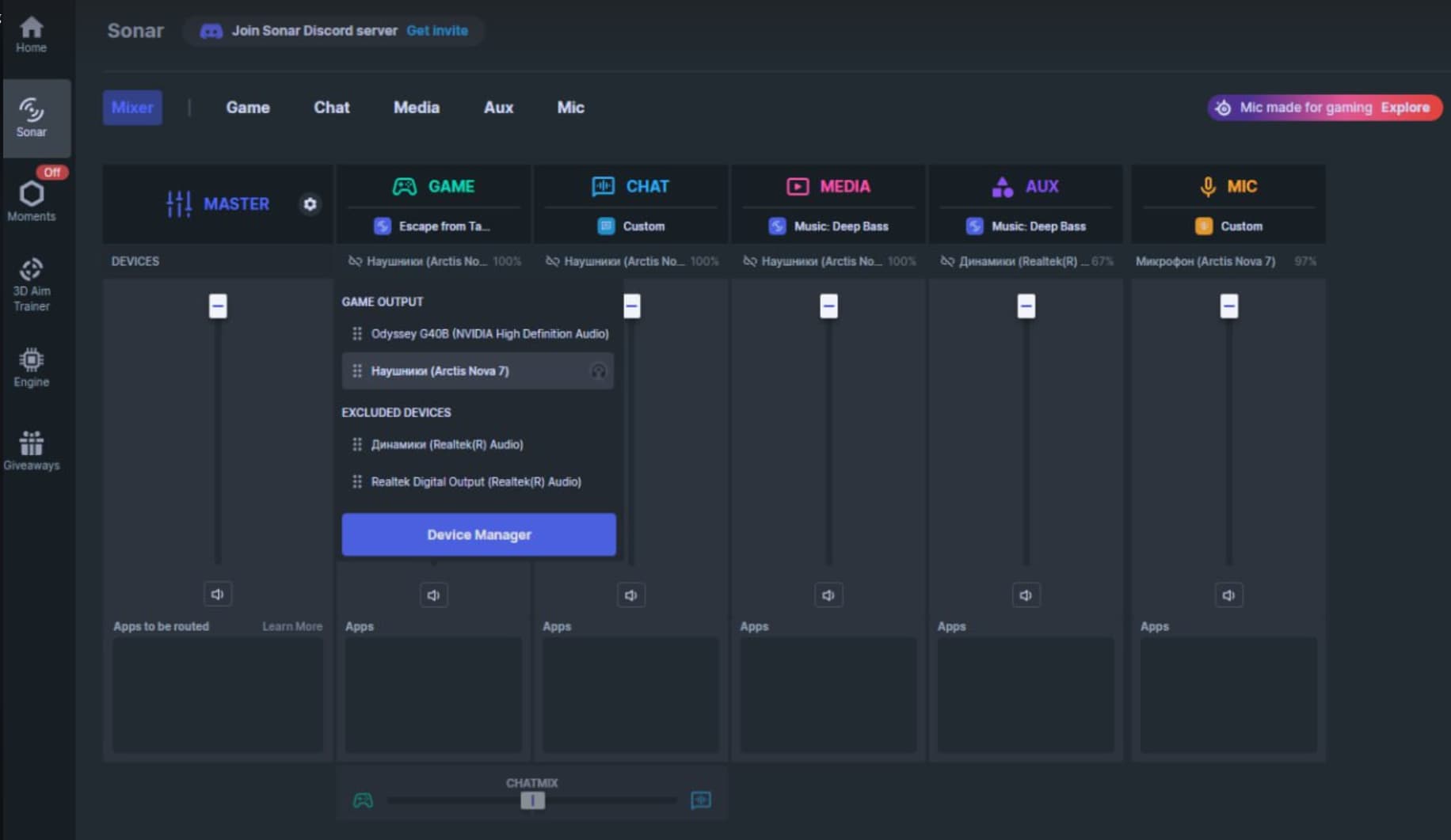Click the Aux channel shapes icon
The height and width of the screenshot is (840, 1451).
1002,187
